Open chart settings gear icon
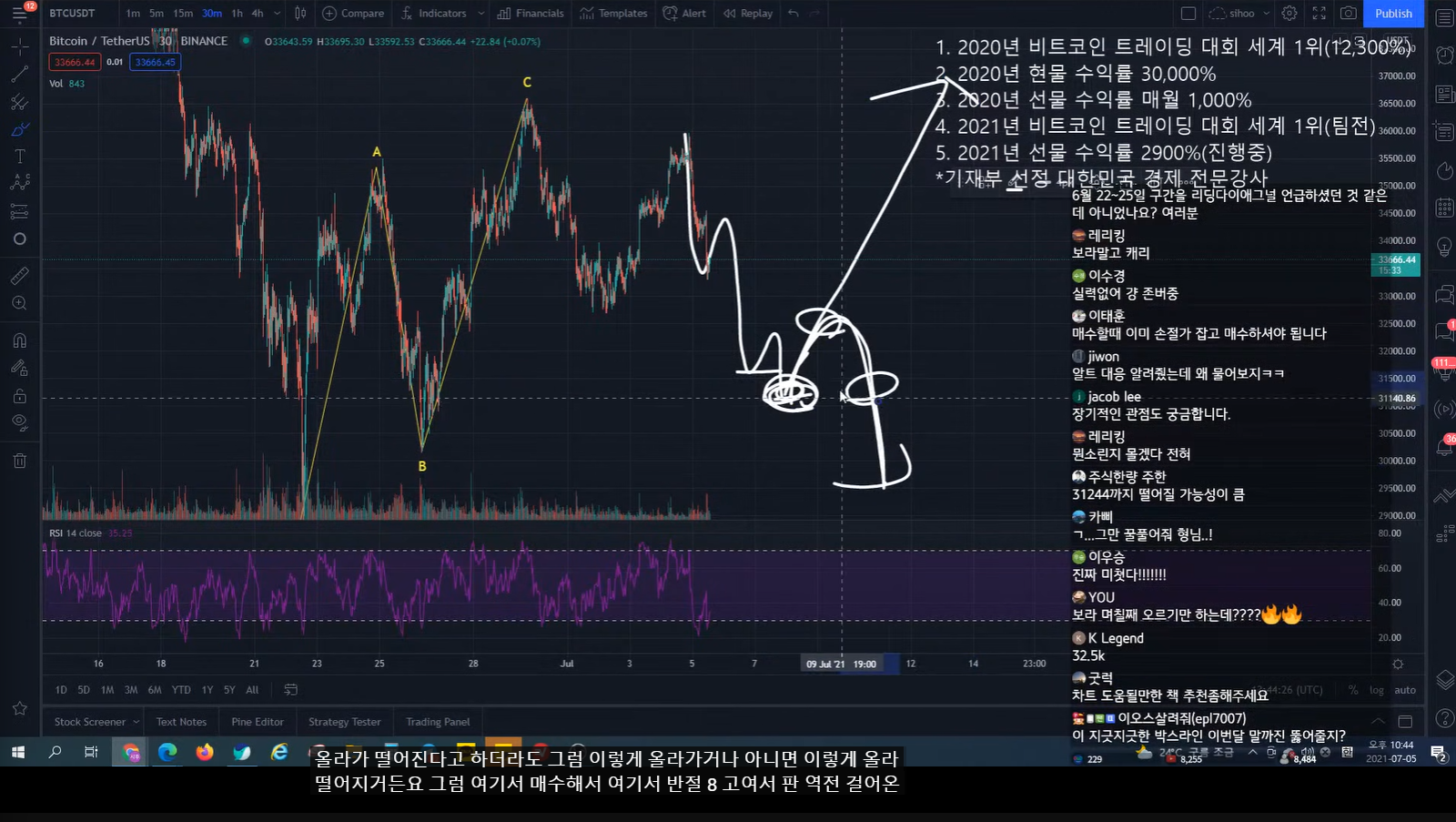The width and height of the screenshot is (1456, 822). point(1289,14)
